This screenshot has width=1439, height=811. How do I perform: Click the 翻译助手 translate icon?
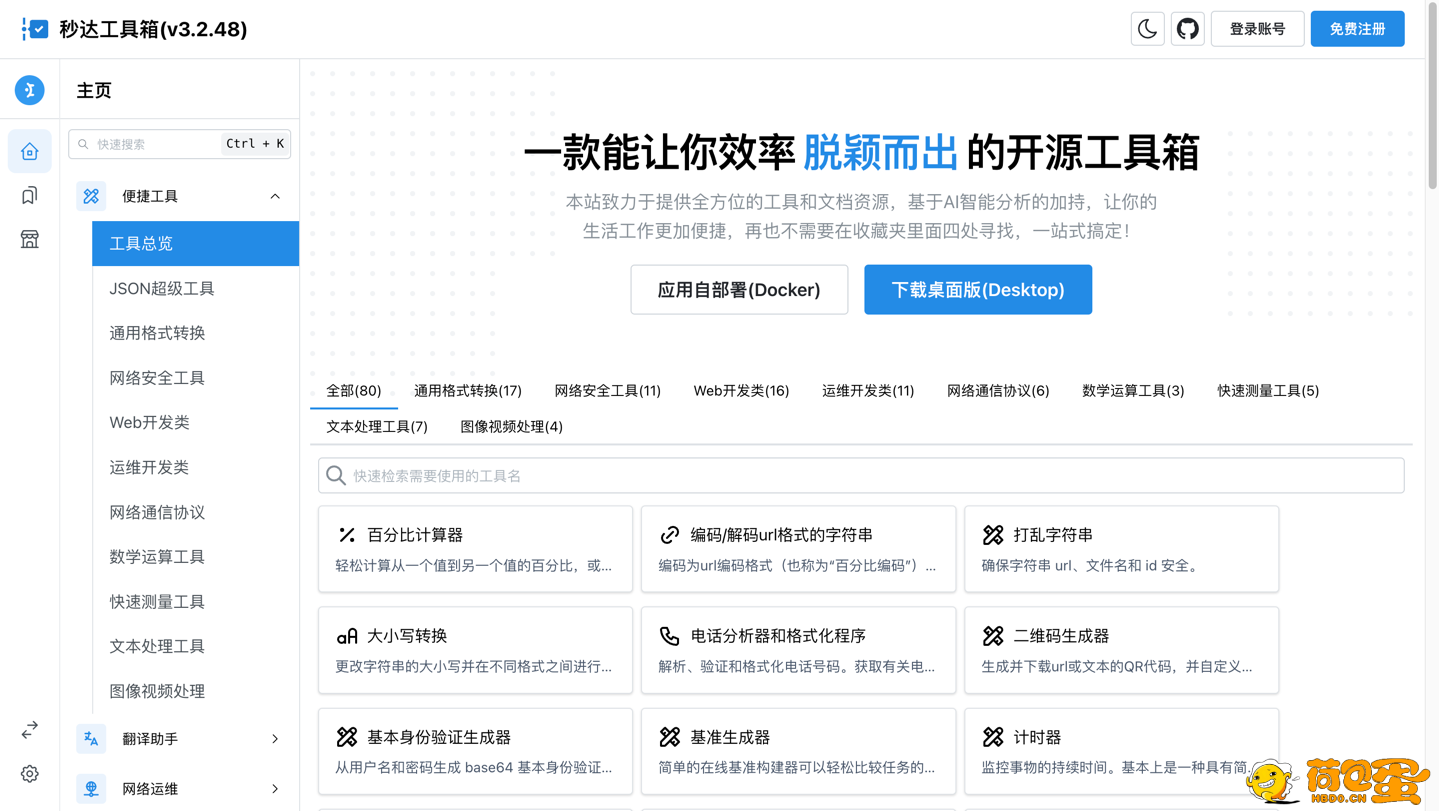point(91,739)
